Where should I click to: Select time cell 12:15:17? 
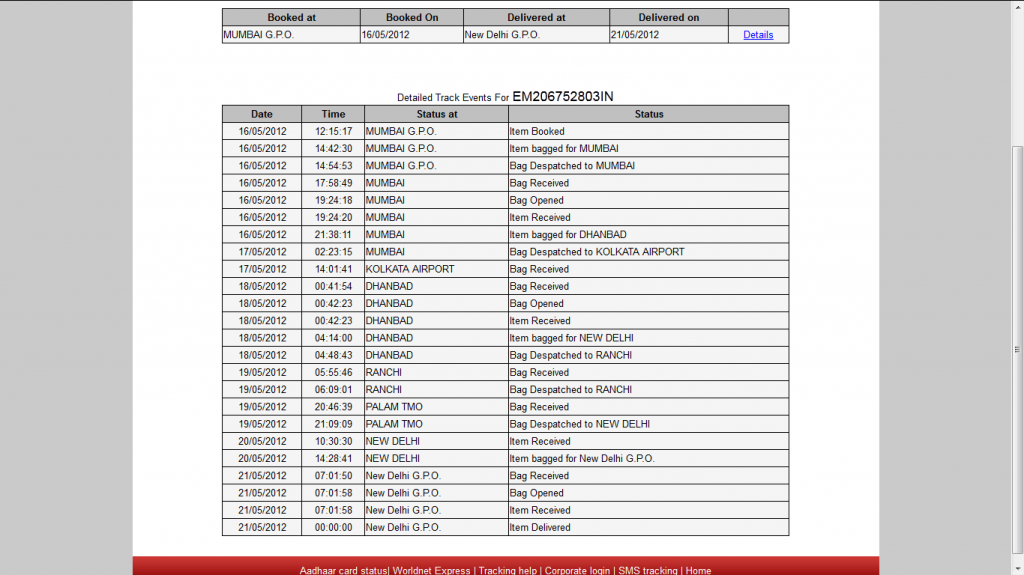(333, 131)
